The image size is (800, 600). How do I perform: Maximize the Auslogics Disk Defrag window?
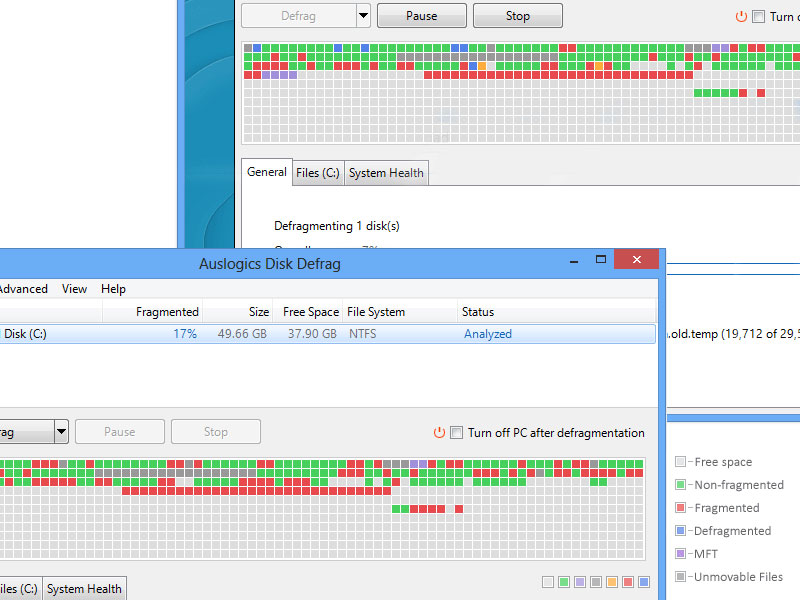click(x=601, y=260)
